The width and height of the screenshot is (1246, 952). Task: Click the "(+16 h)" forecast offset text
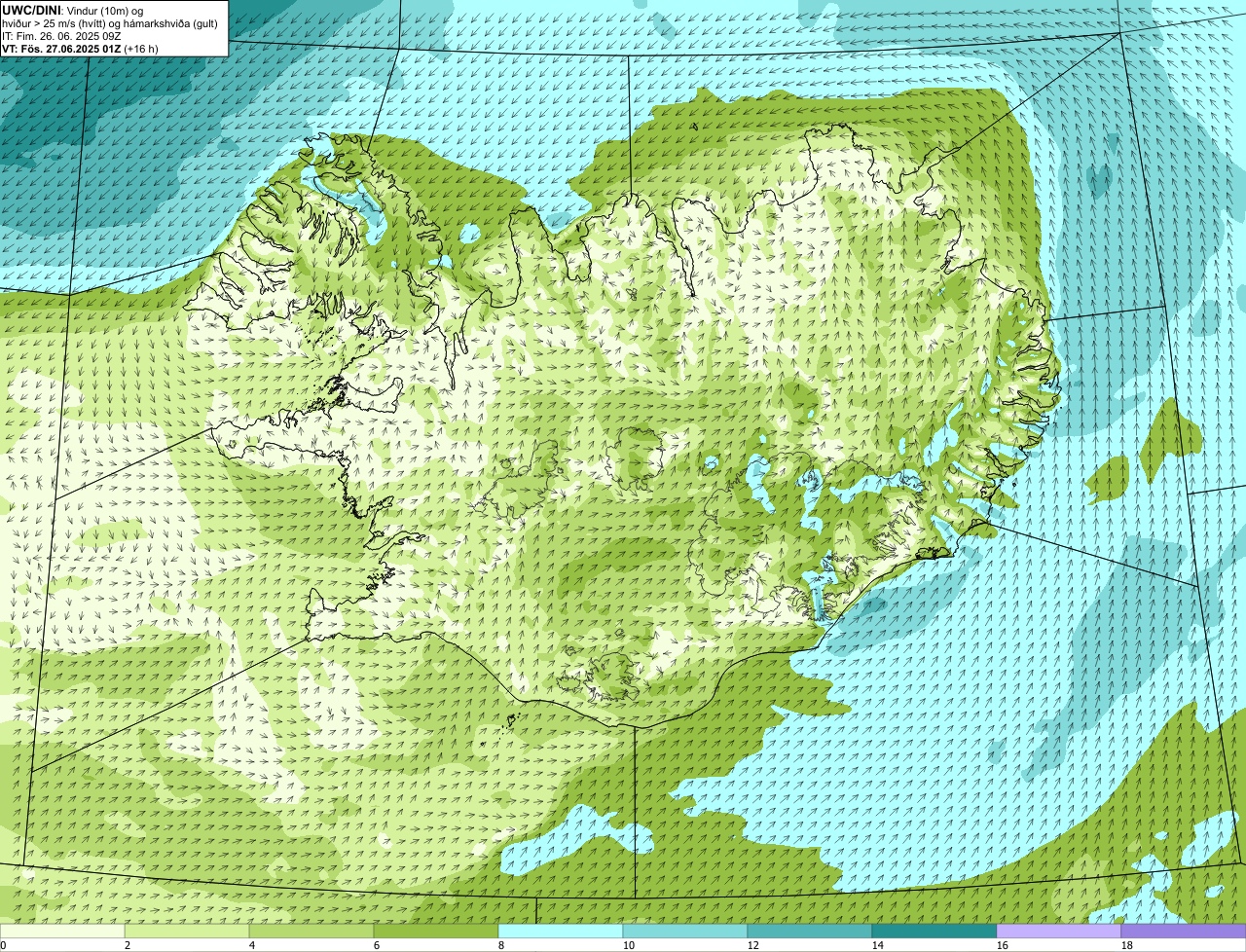point(142,49)
